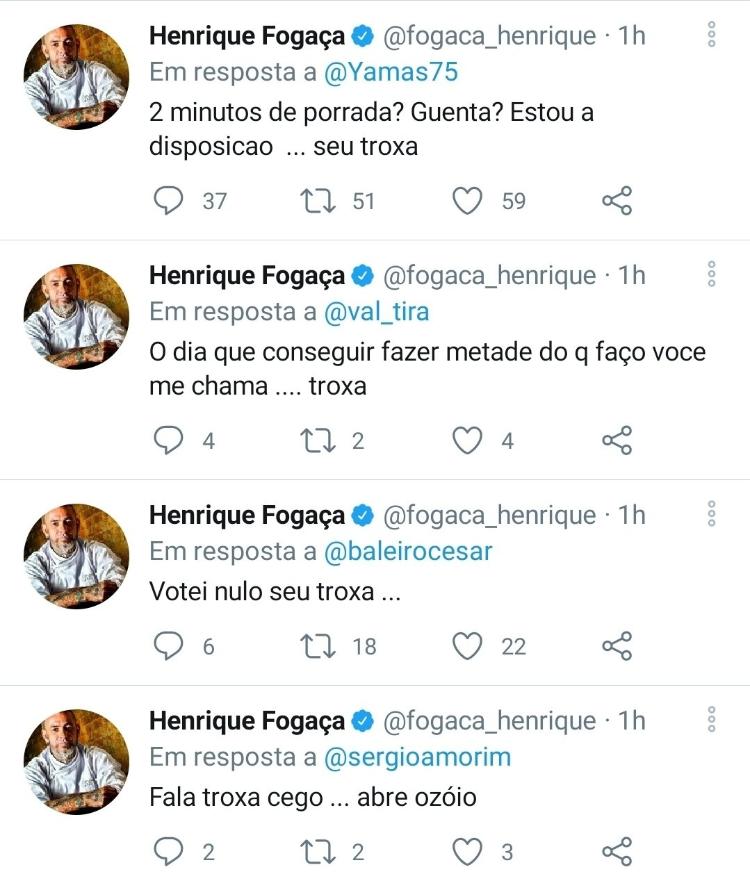
Task: Open more options on the @baleirocesar reply
Action: click(x=711, y=514)
